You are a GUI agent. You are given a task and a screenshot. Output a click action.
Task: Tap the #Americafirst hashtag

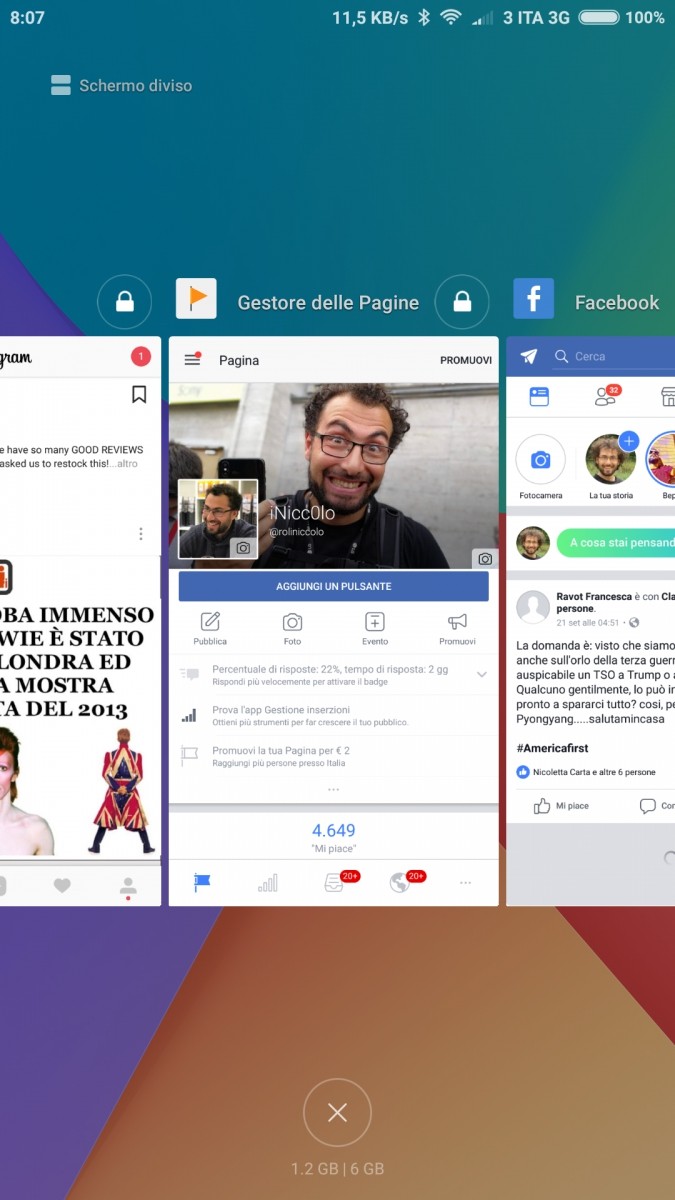pos(552,748)
